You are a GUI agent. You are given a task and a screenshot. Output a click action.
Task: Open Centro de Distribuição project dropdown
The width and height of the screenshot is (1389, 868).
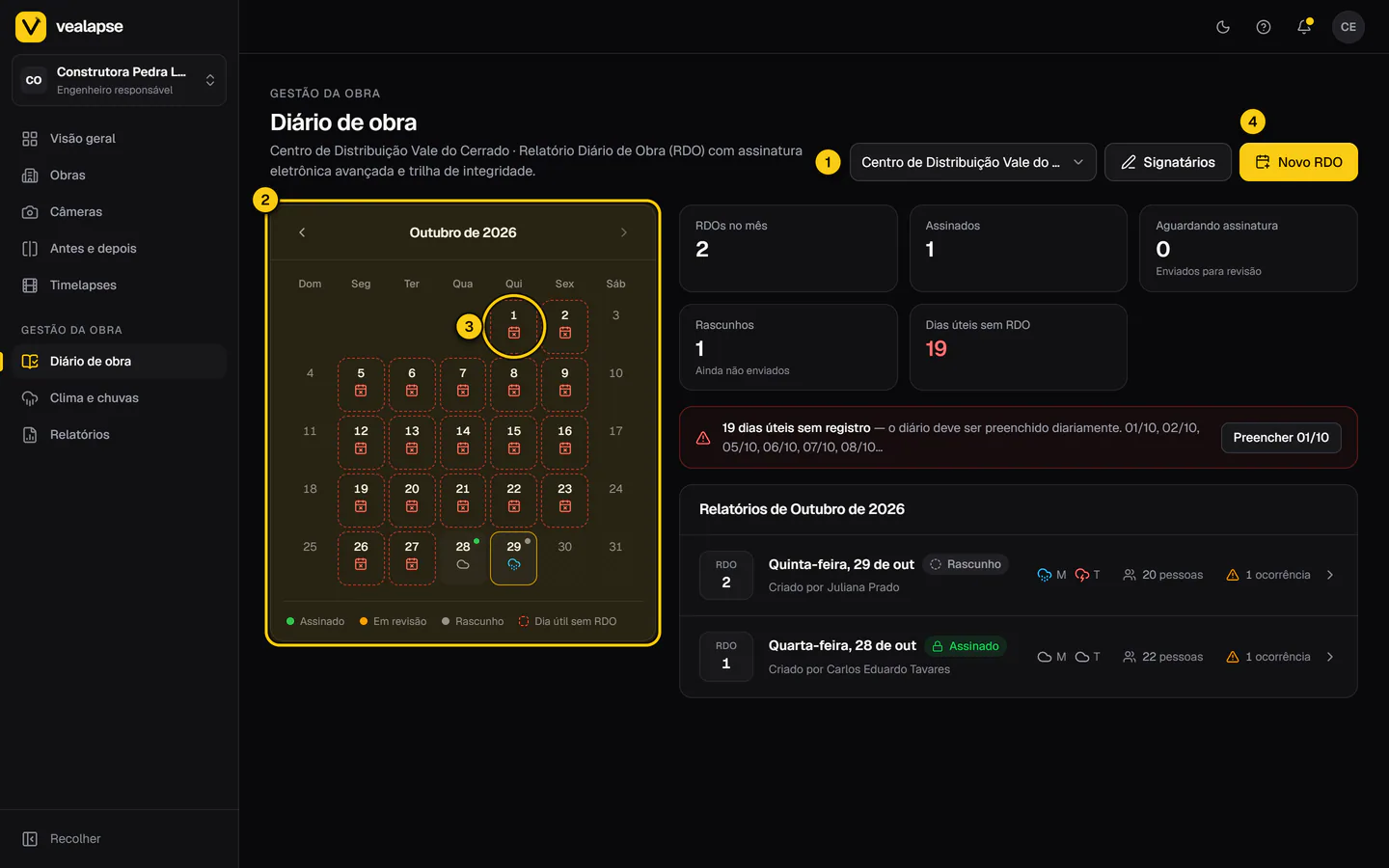point(972,162)
